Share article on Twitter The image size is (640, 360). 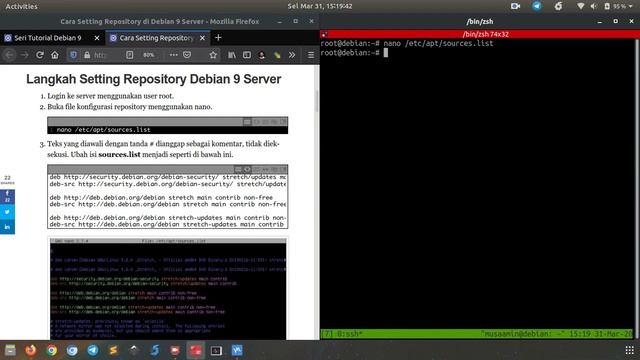[7, 211]
